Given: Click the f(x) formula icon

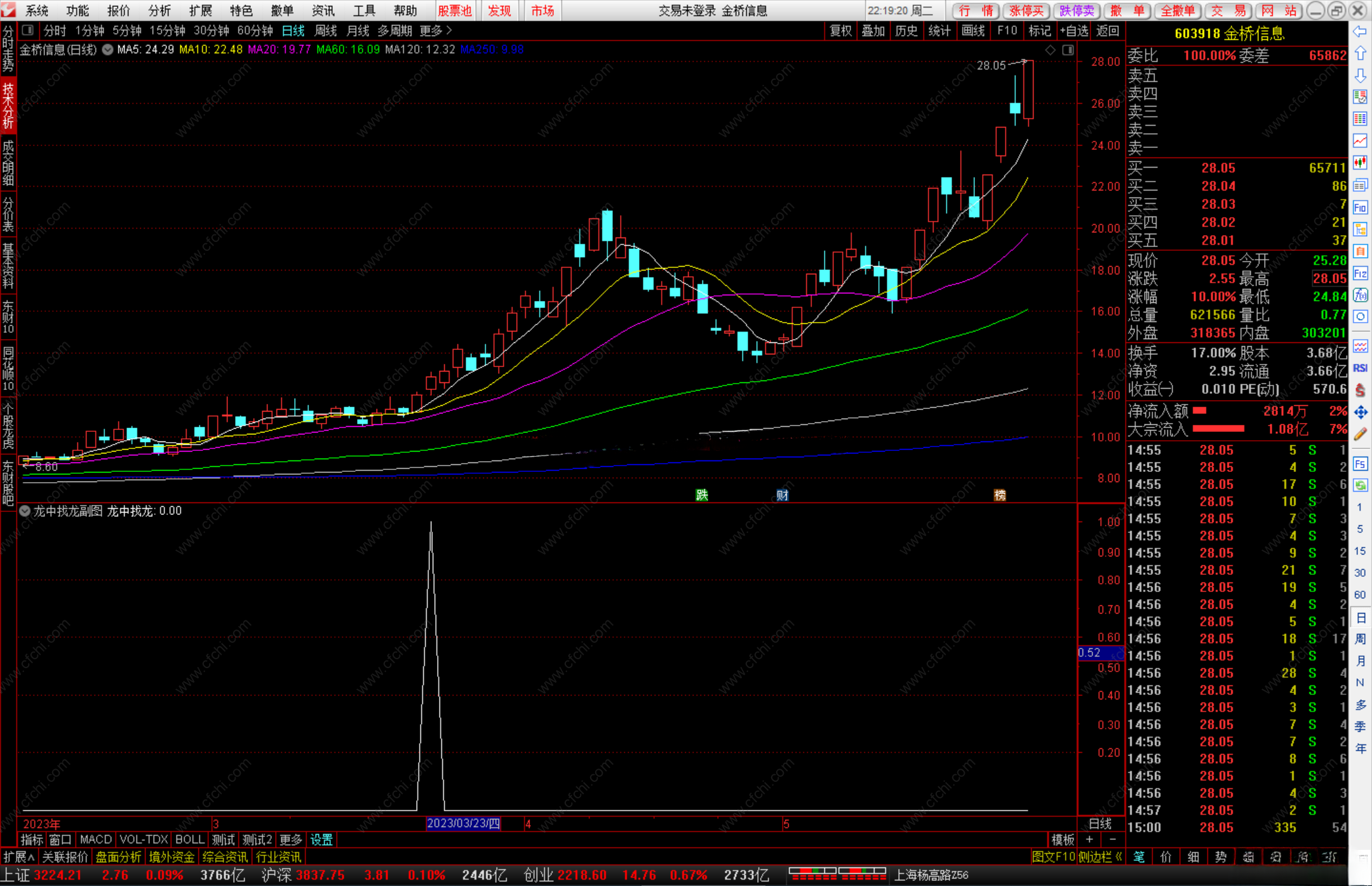Looking at the screenshot, I should (x=1360, y=295).
